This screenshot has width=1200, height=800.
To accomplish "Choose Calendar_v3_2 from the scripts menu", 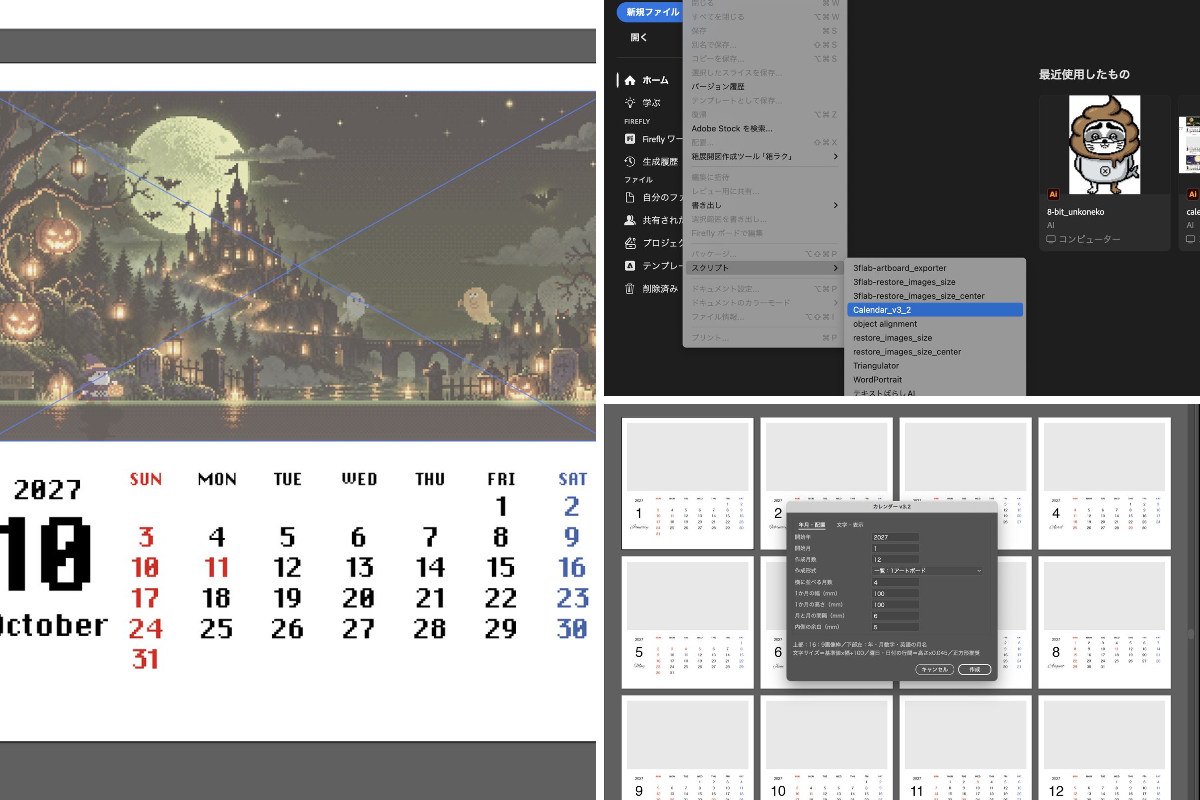I will (935, 310).
